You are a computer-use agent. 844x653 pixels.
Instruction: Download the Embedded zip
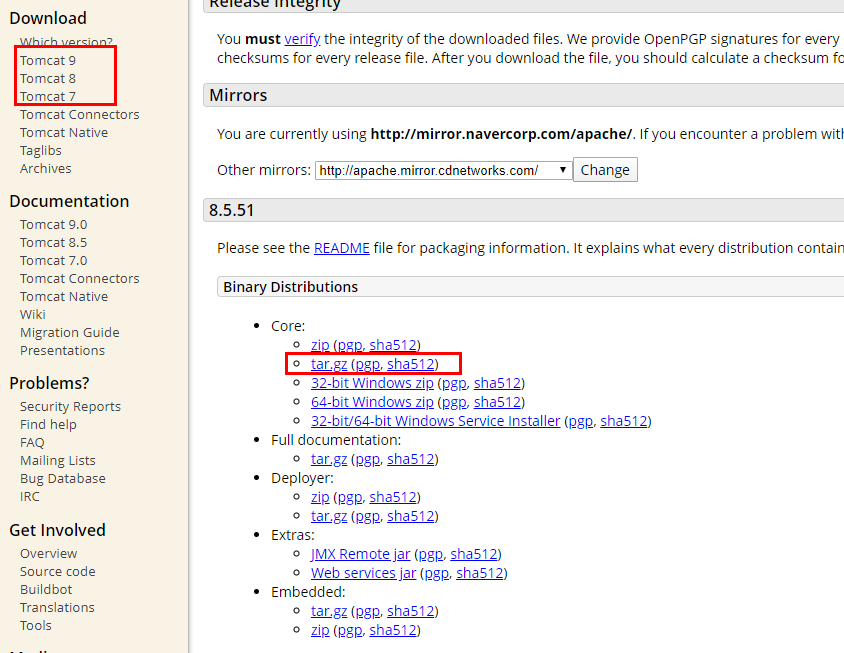320,630
